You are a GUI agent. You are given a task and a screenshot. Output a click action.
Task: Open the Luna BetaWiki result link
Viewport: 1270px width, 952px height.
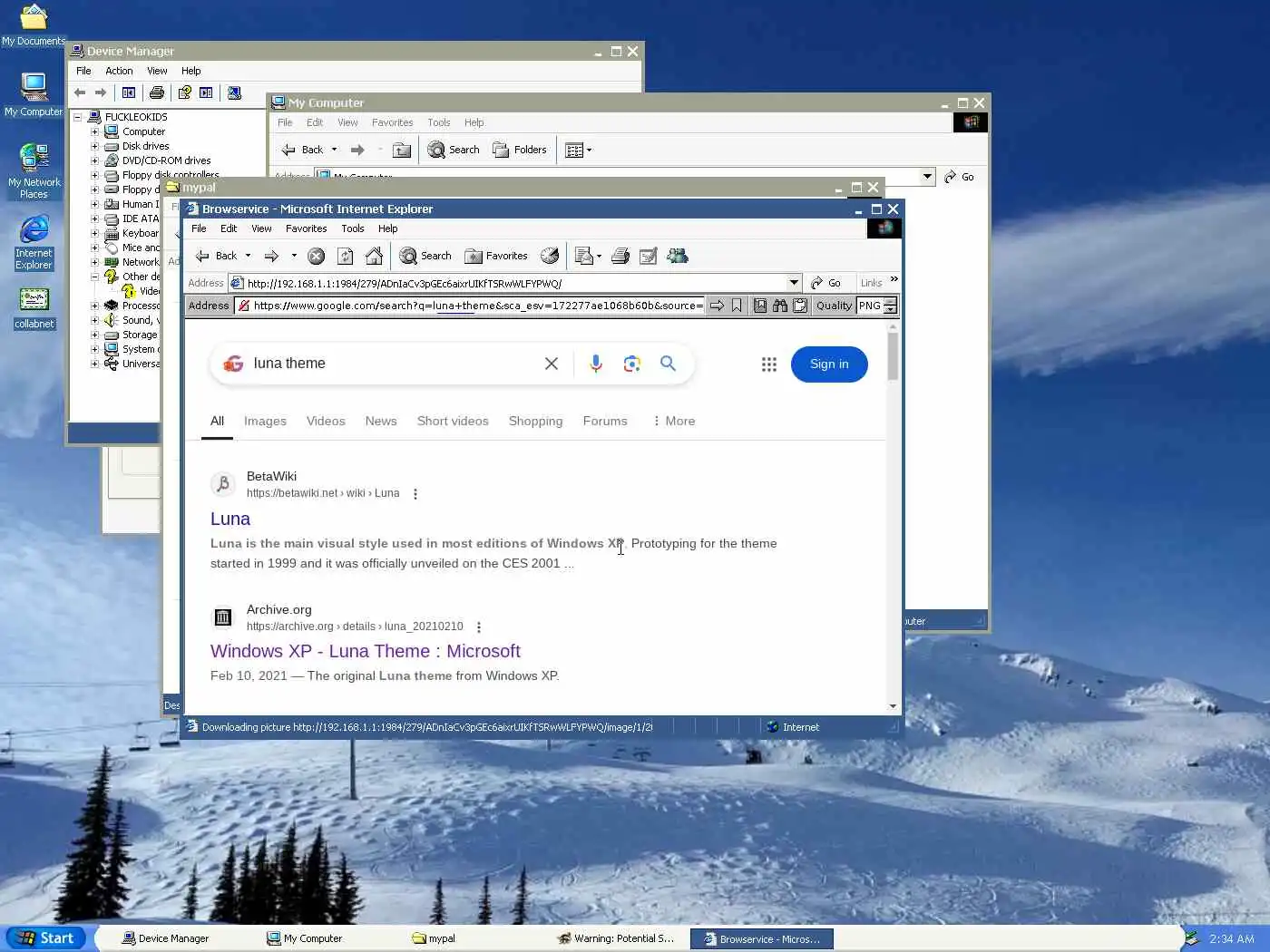(230, 519)
